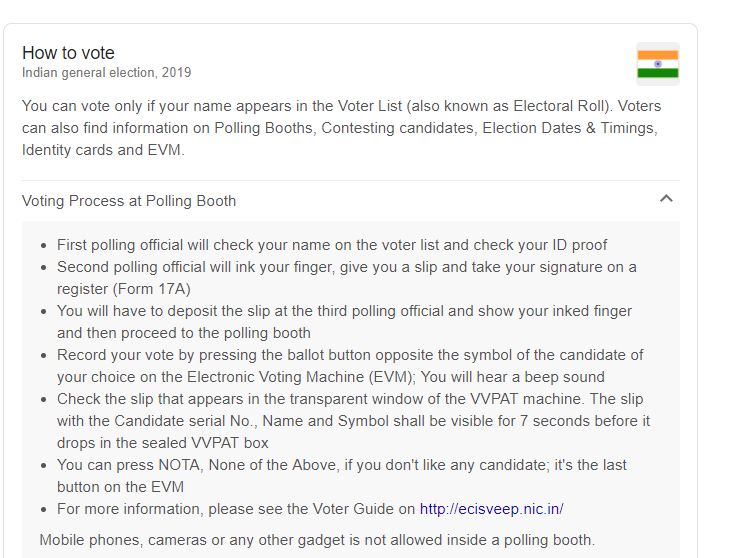Click the Indian flag icon
The image size is (754, 558).
coord(658,64)
